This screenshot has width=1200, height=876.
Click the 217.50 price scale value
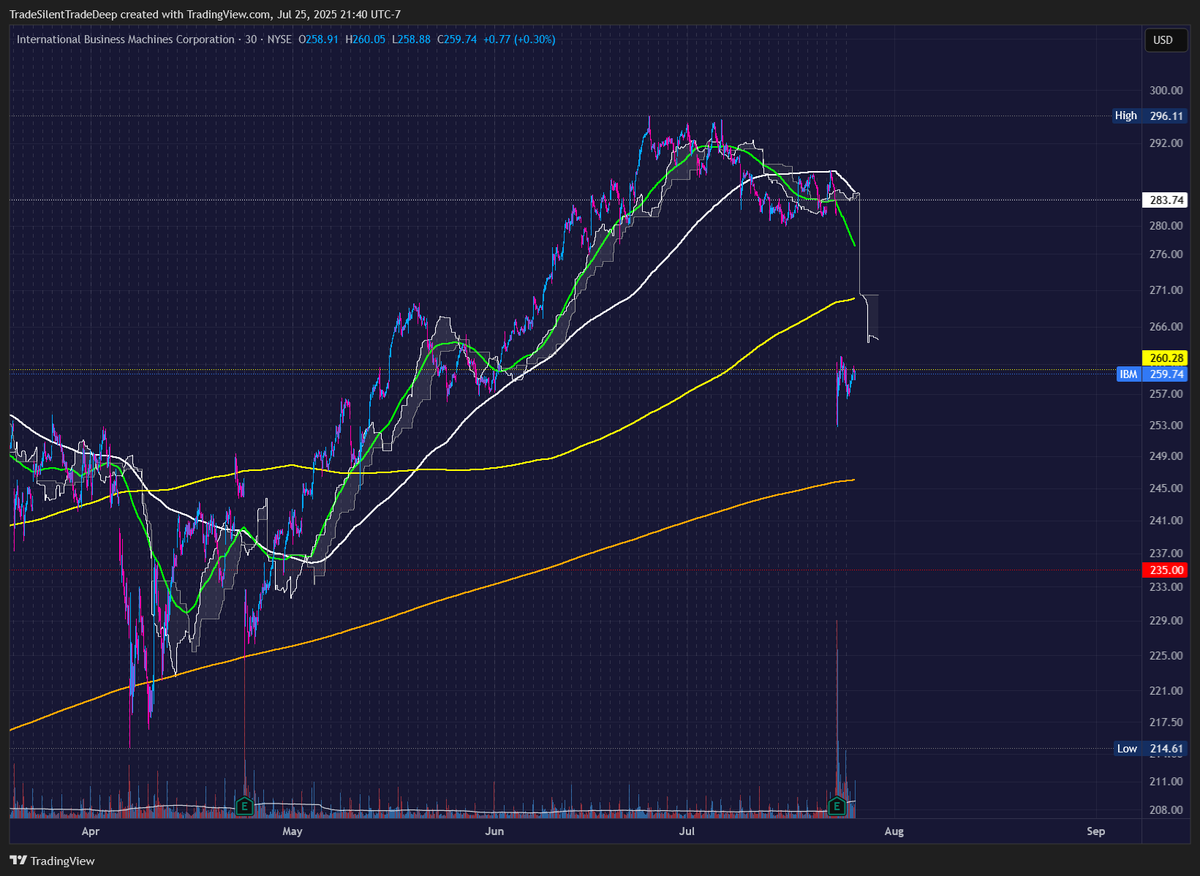pyautogui.click(x=1165, y=722)
